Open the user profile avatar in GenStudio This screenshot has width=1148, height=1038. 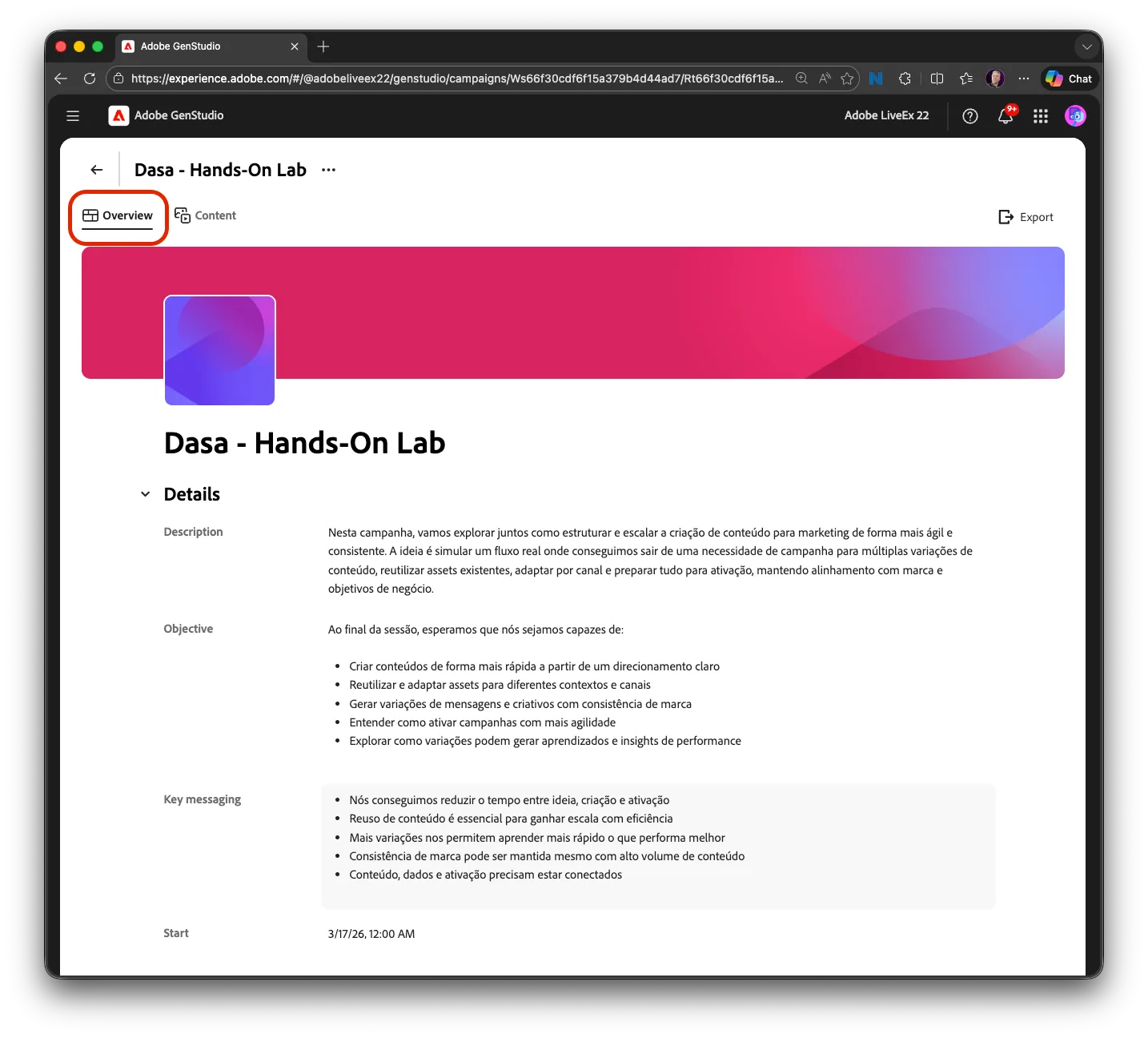1075,116
